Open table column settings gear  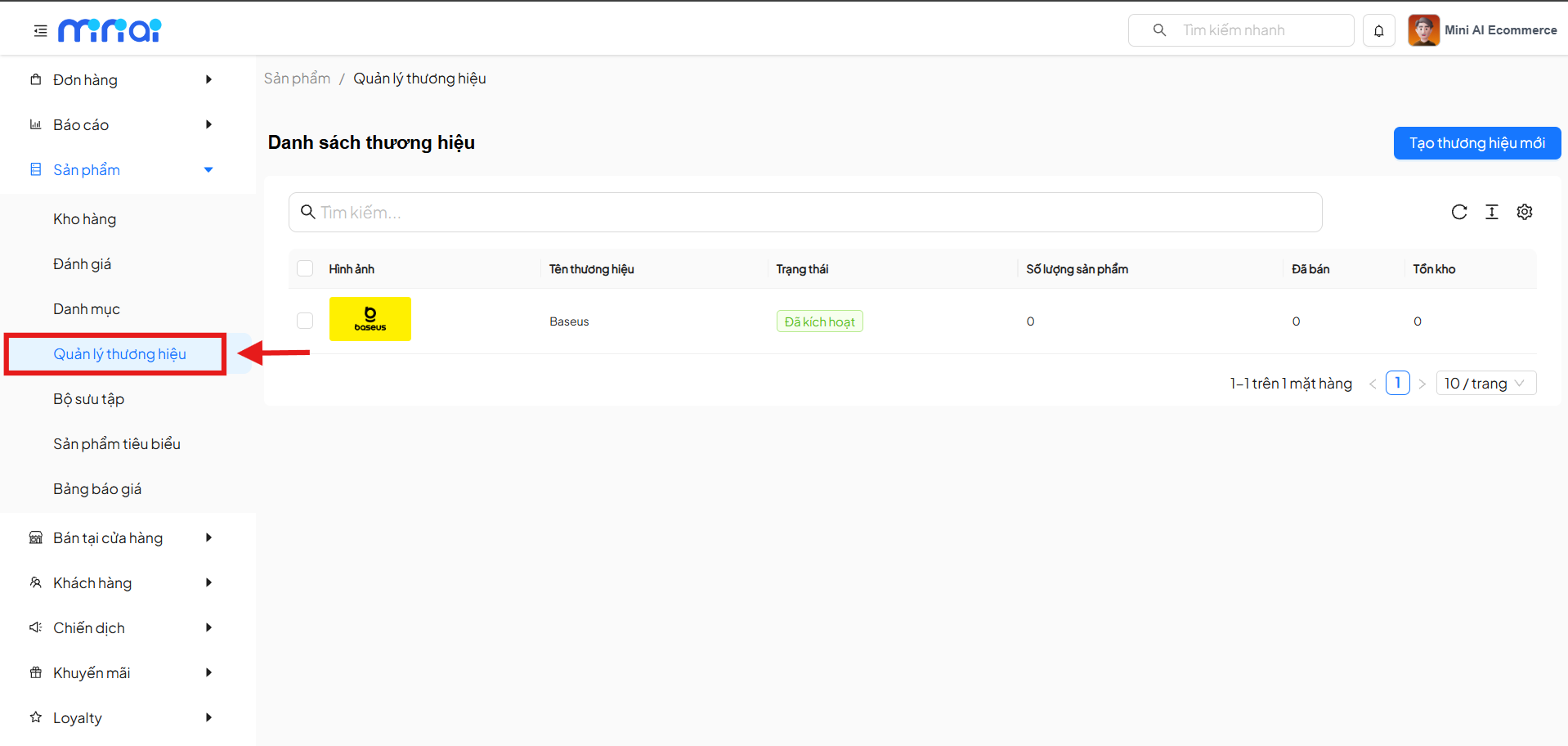1524,213
